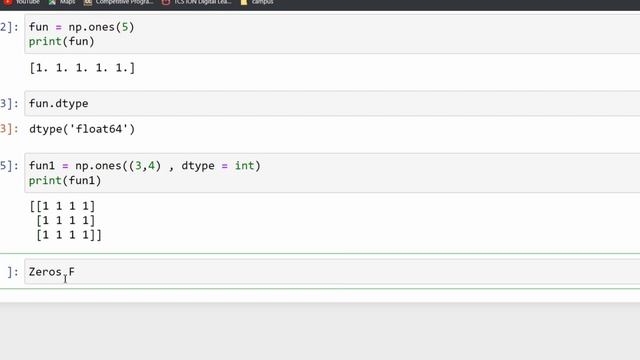Open the Competitive Progra... bookmark
This screenshot has width=640, height=360.
tap(119, 2)
